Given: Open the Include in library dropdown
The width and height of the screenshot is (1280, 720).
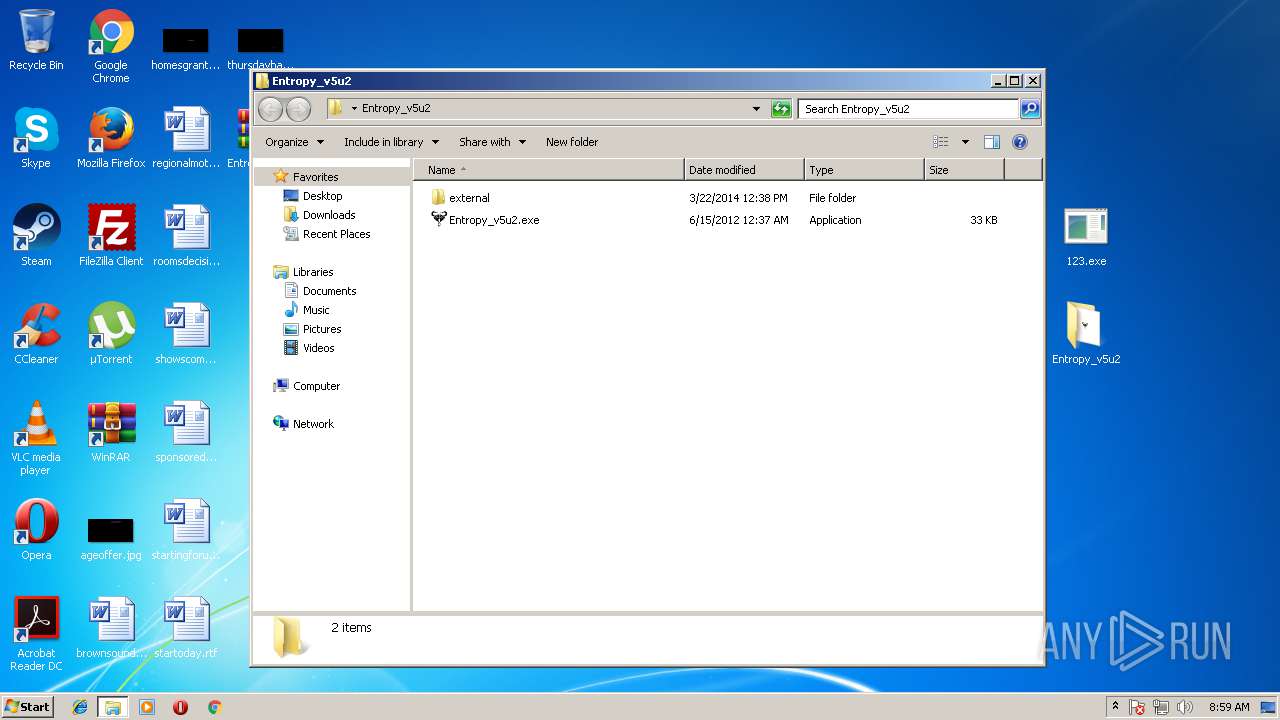Looking at the screenshot, I should tap(391, 142).
